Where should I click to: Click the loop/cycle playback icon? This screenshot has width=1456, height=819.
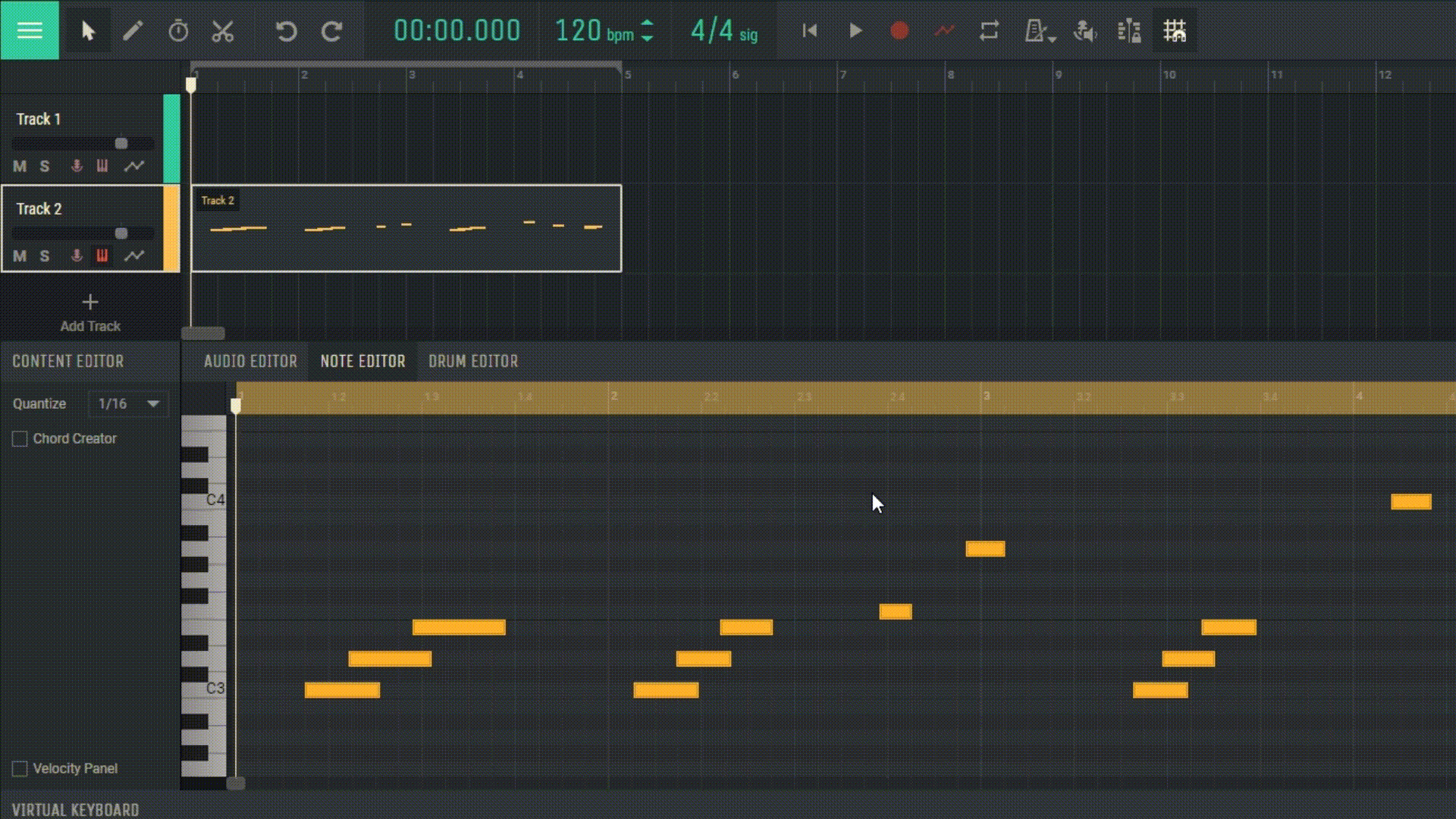989,31
